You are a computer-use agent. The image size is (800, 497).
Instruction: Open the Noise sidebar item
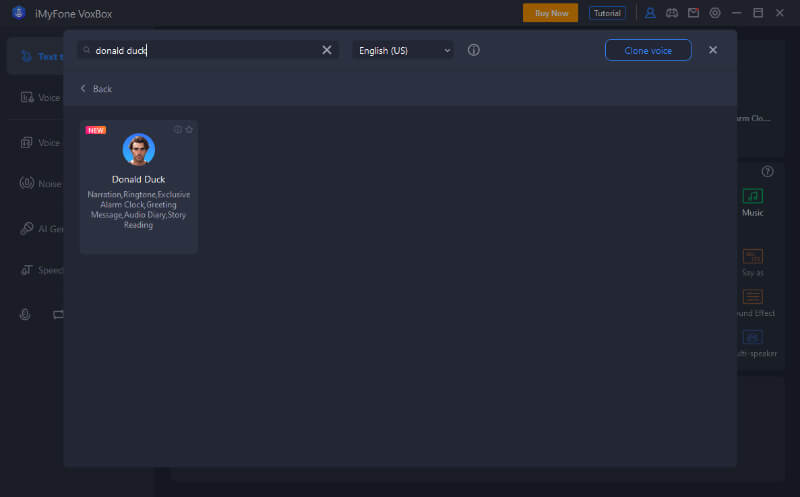[40, 183]
